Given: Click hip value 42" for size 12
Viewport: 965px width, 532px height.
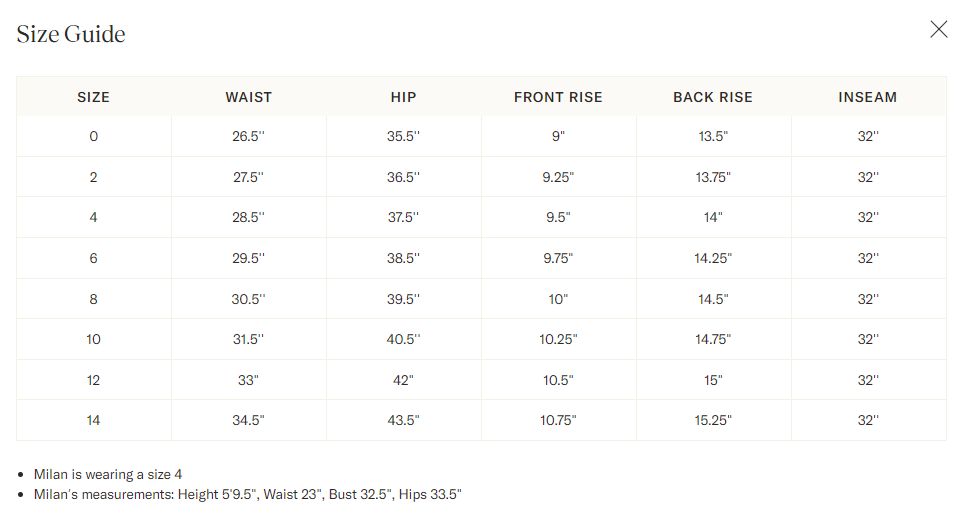Looking at the screenshot, I should [x=404, y=381].
